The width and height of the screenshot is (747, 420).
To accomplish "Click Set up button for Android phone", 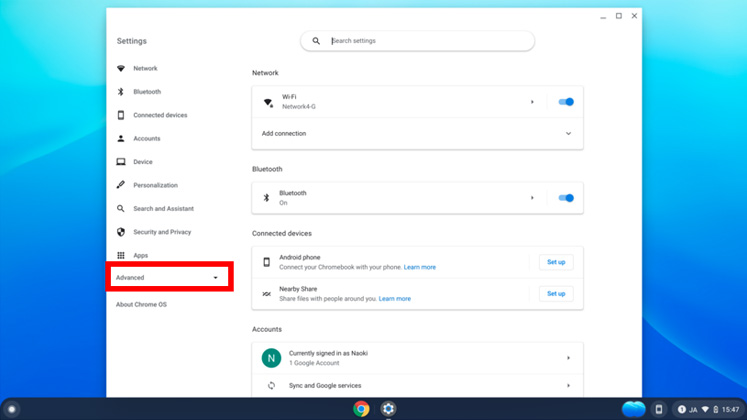I will point(556,262).
